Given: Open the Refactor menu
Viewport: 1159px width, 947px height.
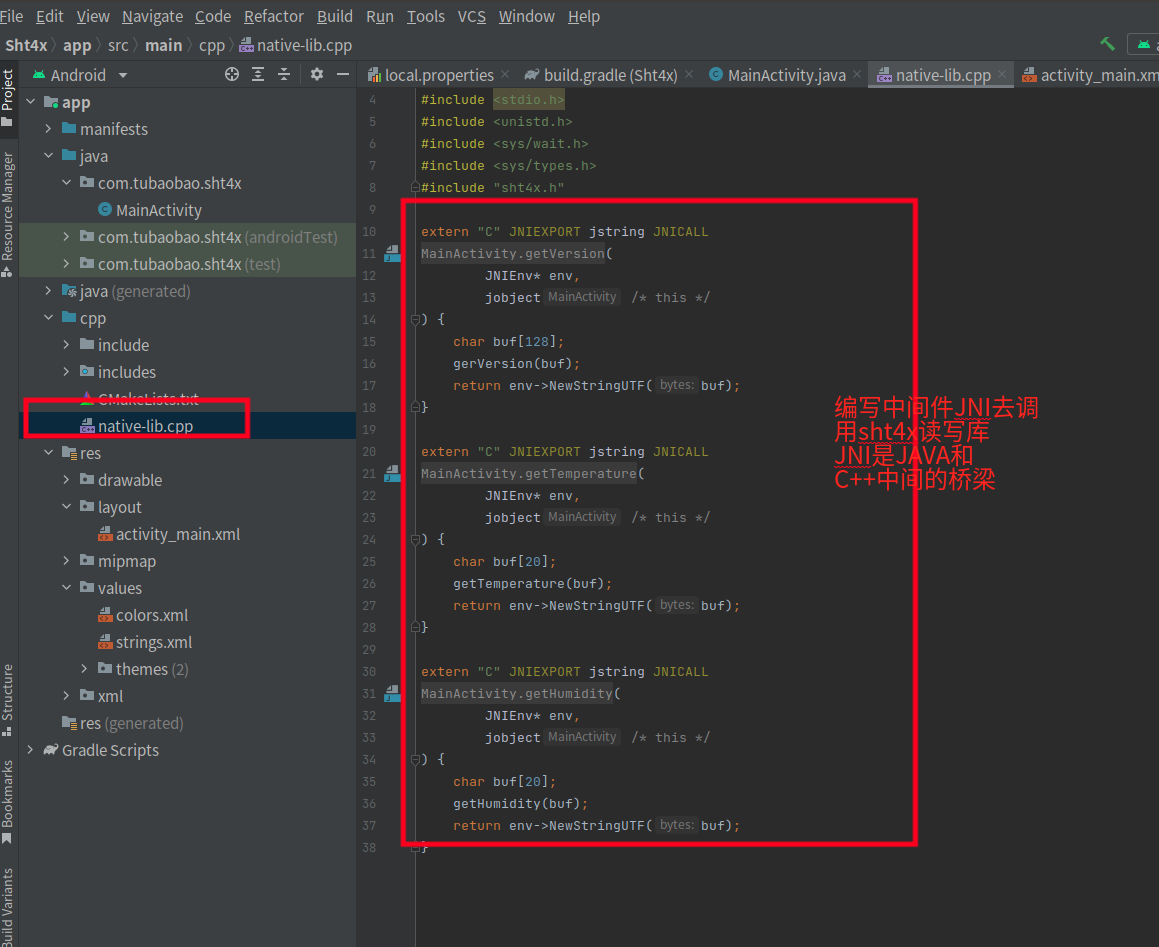Looking at the screenshot, I should point(273,16).
